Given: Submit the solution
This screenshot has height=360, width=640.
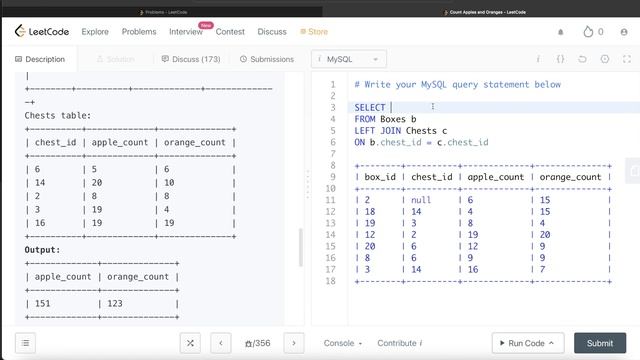Looking at the screenshot, I should 600,343.
